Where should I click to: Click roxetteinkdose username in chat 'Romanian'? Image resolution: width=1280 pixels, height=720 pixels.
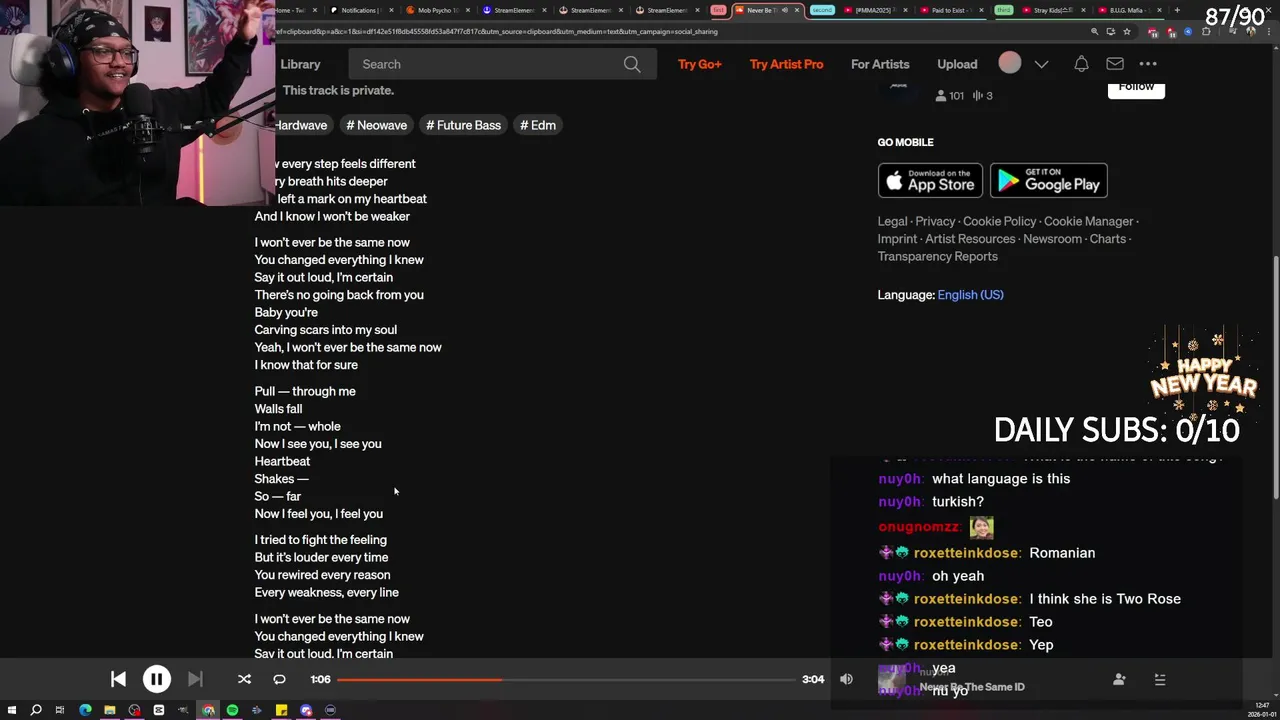(x=966, y=553)
